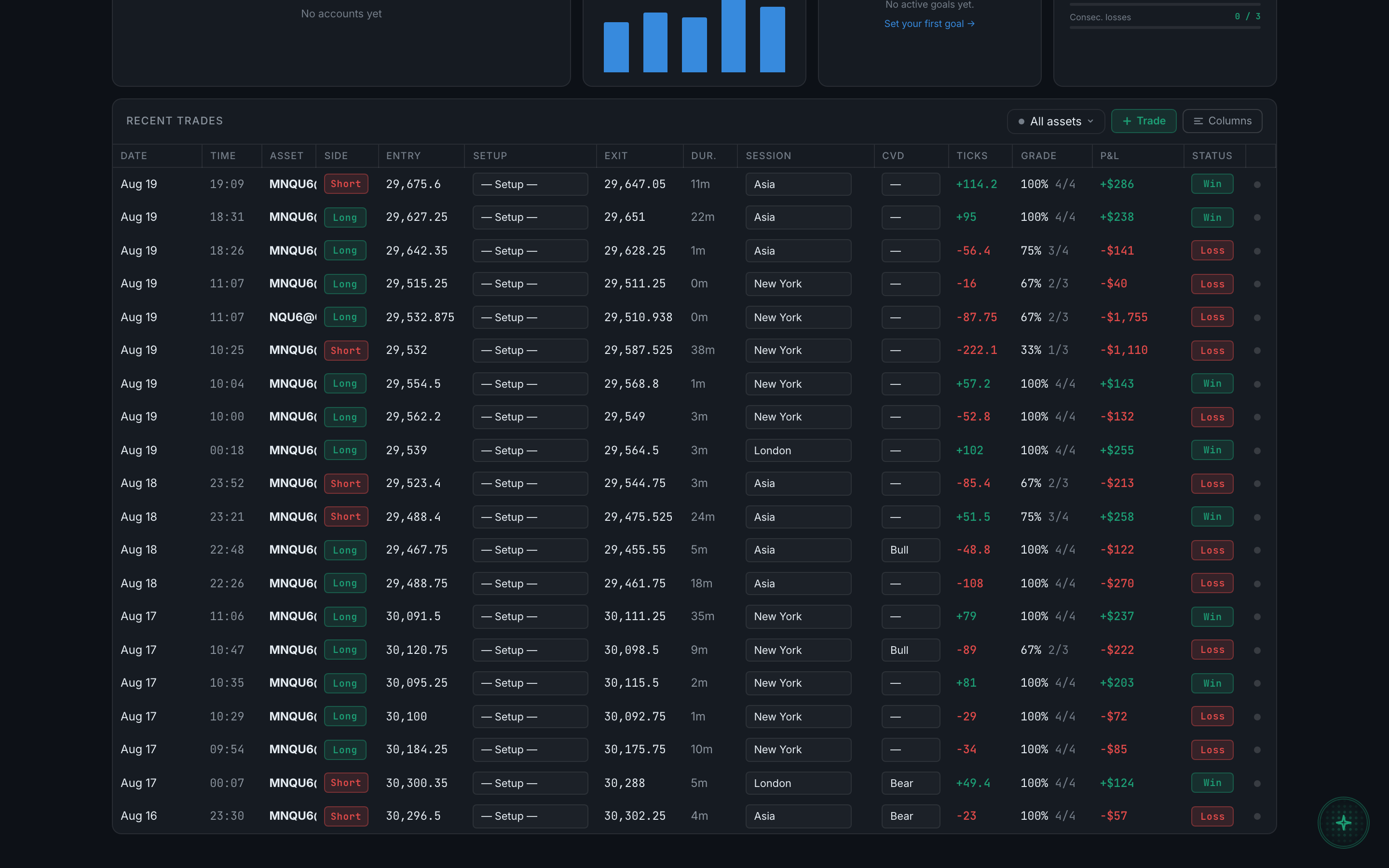Open Setup dropdown for 19:09 trade

(530, 184)
